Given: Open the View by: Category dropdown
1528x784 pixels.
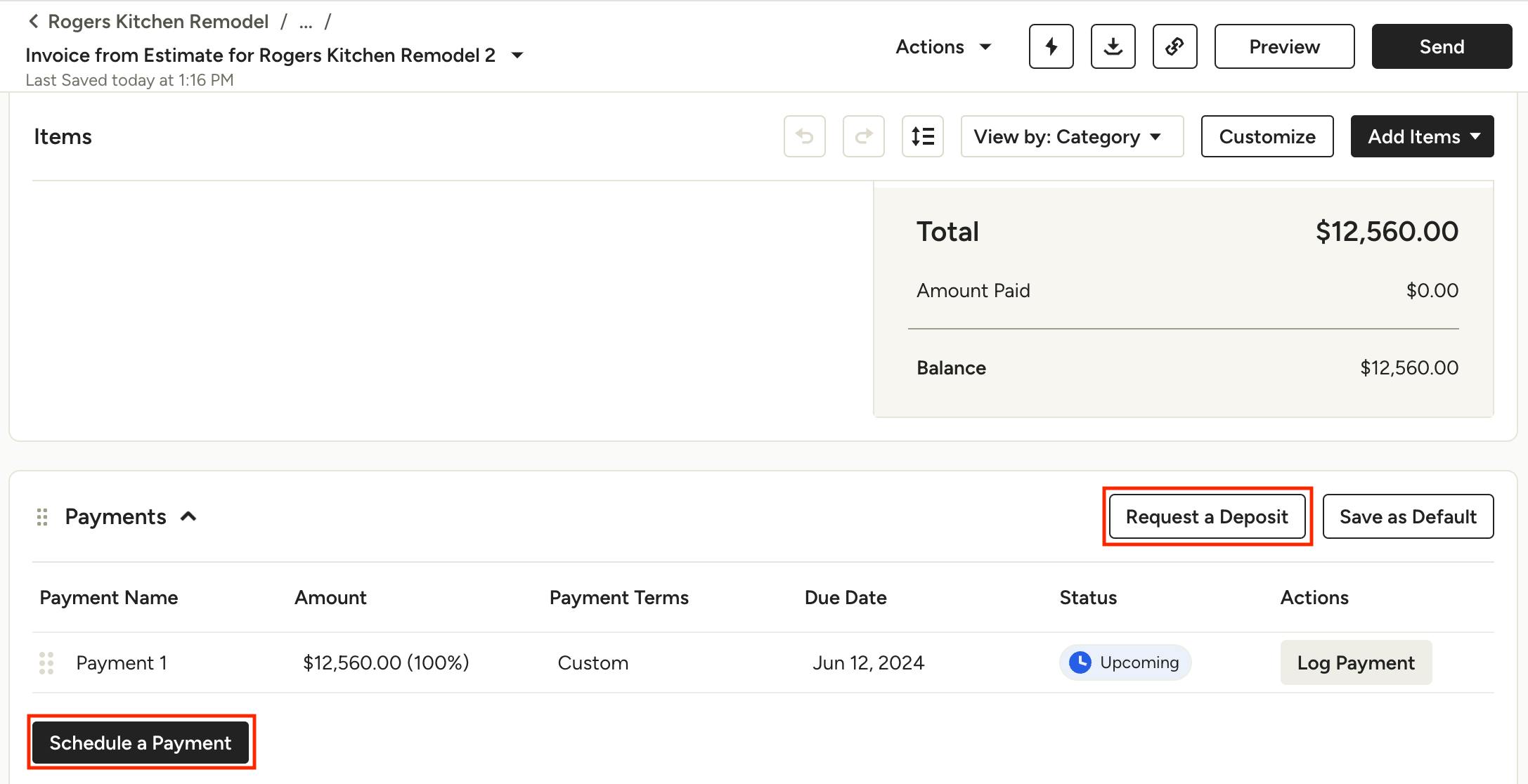Looking at the screenshot, I should 1070,136.
